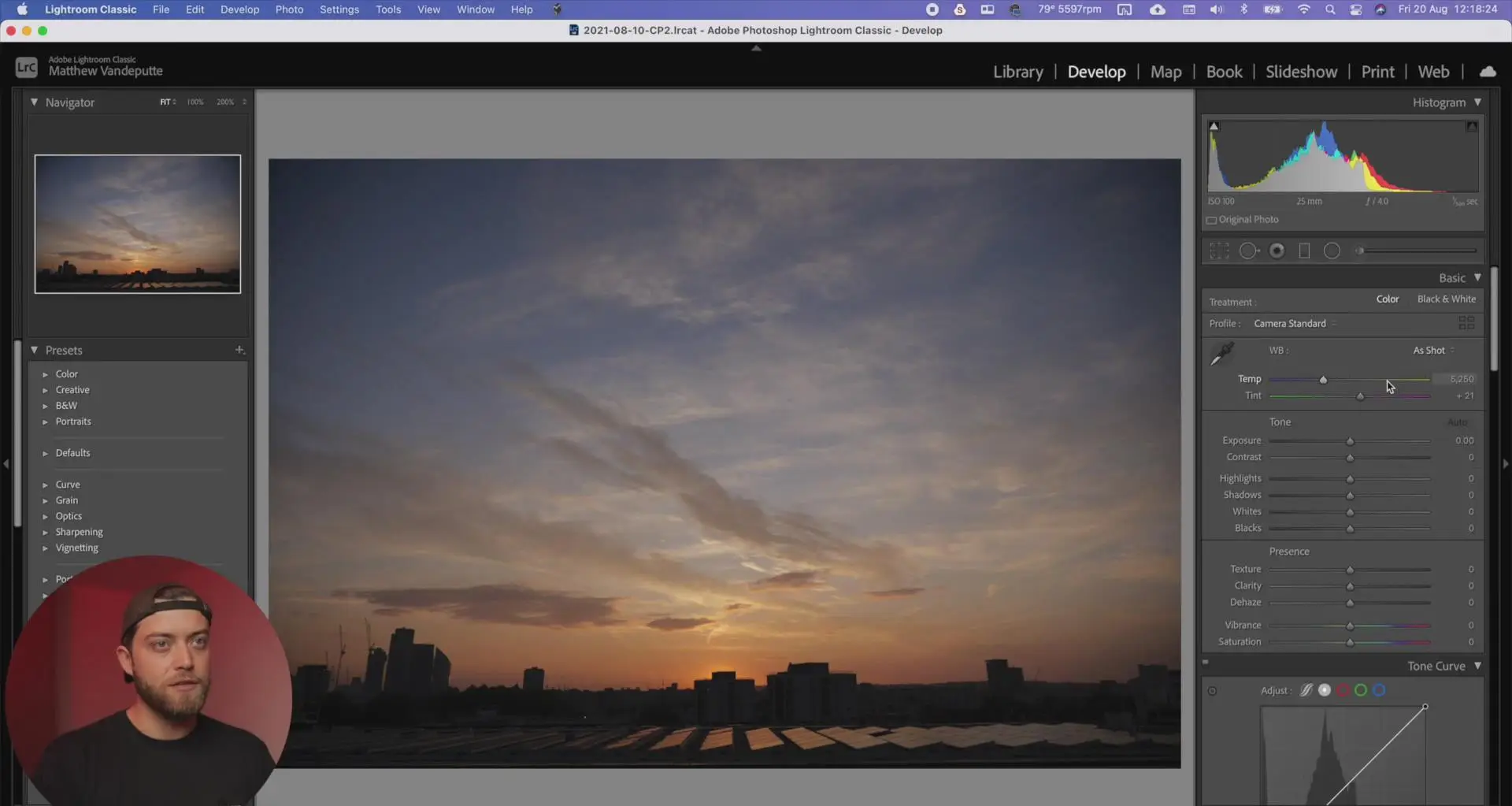Select the Crop Overlay tool
The width and height of the screenshot is (1512, 806).
(1219, 251)
